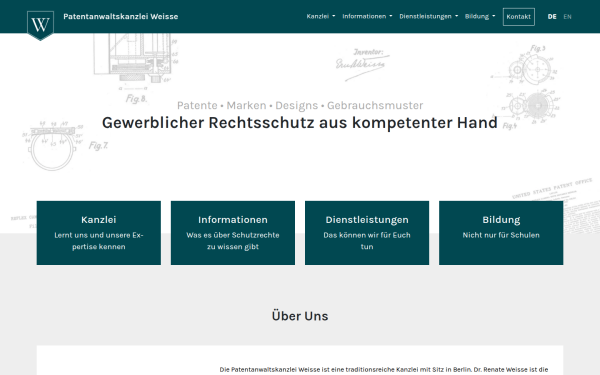
Task: Open the Bildung card tile
Action: pos(501,233)
